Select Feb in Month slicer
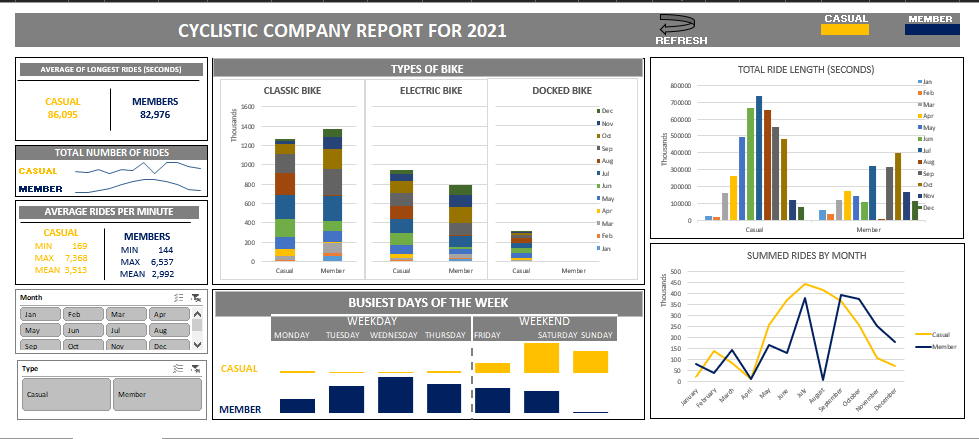This screenshot has height=439, width=979. pyautogui.click(x=82, y=314)
